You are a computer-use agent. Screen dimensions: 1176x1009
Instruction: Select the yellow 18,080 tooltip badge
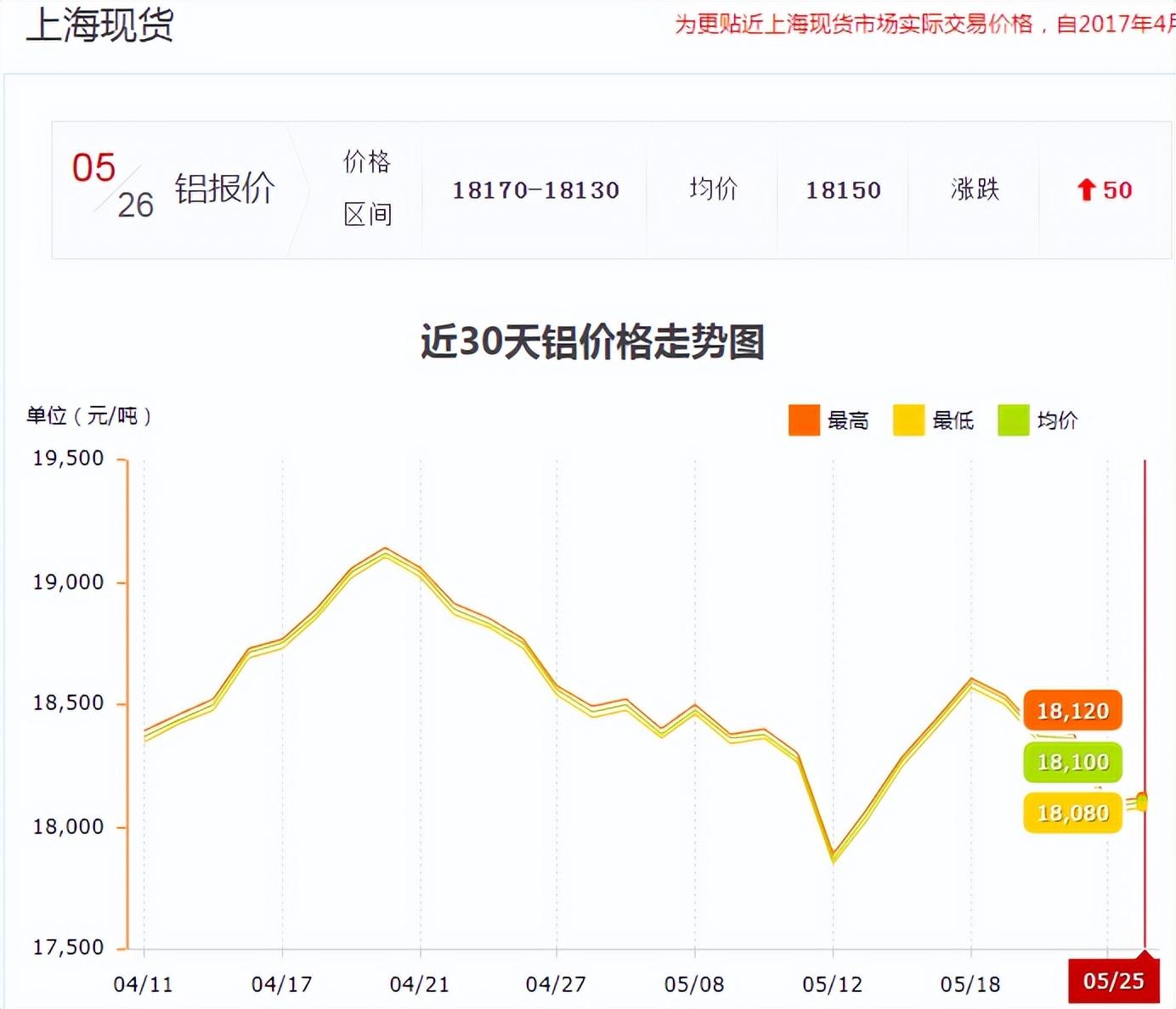(x=1073, y=813)
